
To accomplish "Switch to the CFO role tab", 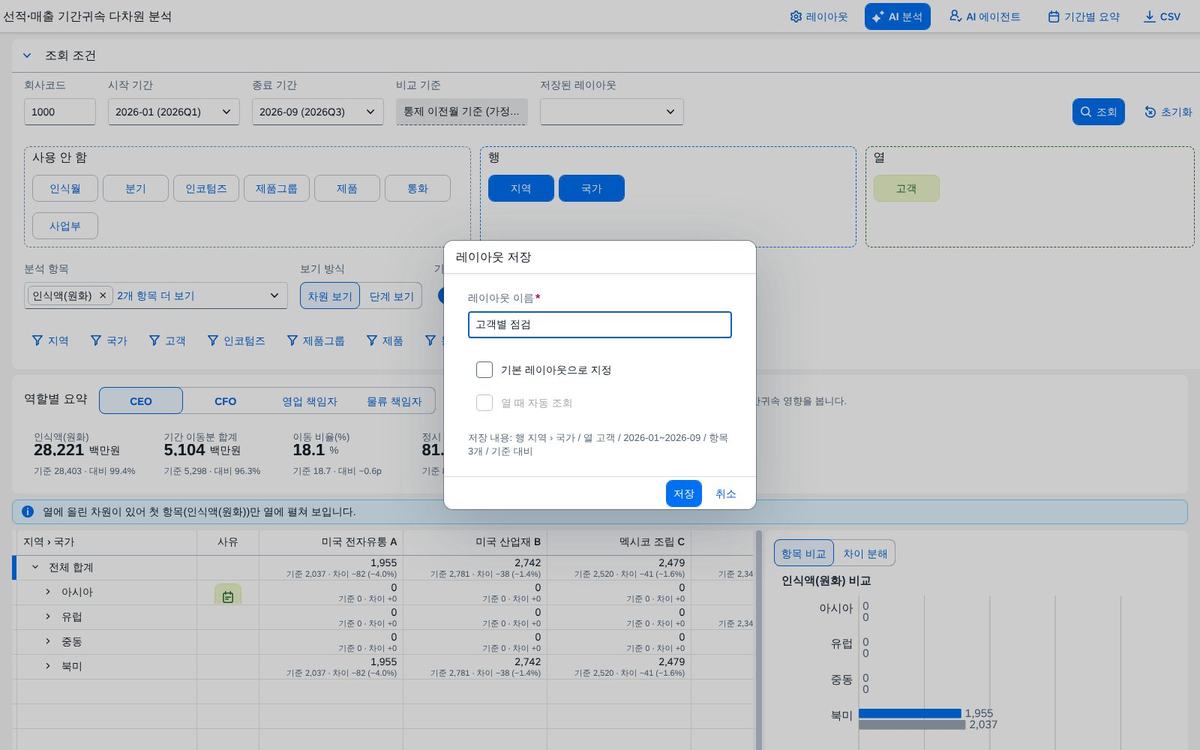I will 225,401.
